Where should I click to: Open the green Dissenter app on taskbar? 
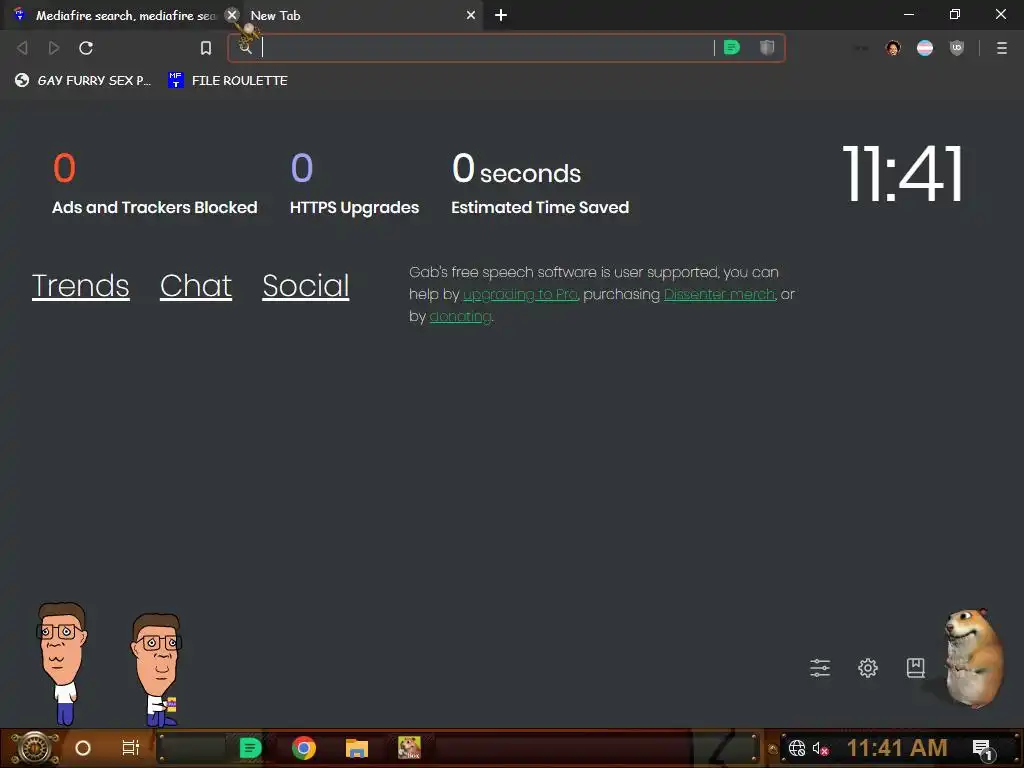(250, 748)
